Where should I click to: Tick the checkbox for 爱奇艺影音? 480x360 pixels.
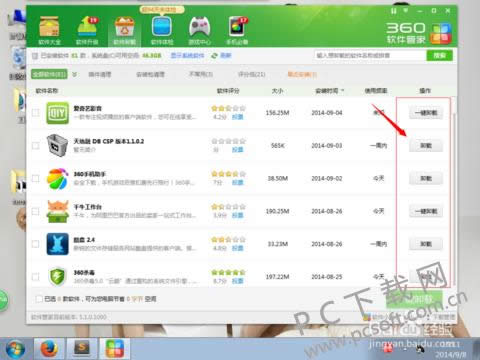35,113
